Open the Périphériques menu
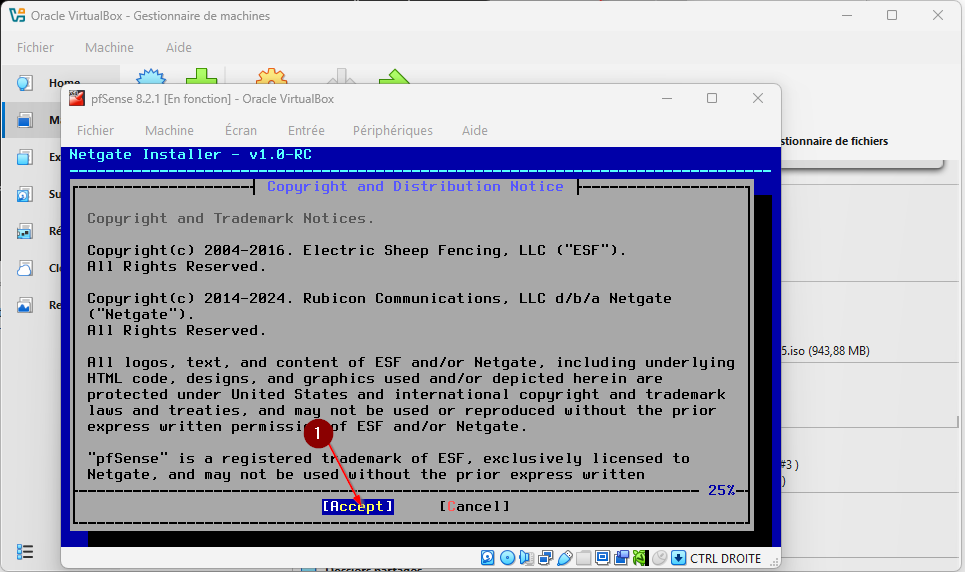 click(x=392, y=130)
